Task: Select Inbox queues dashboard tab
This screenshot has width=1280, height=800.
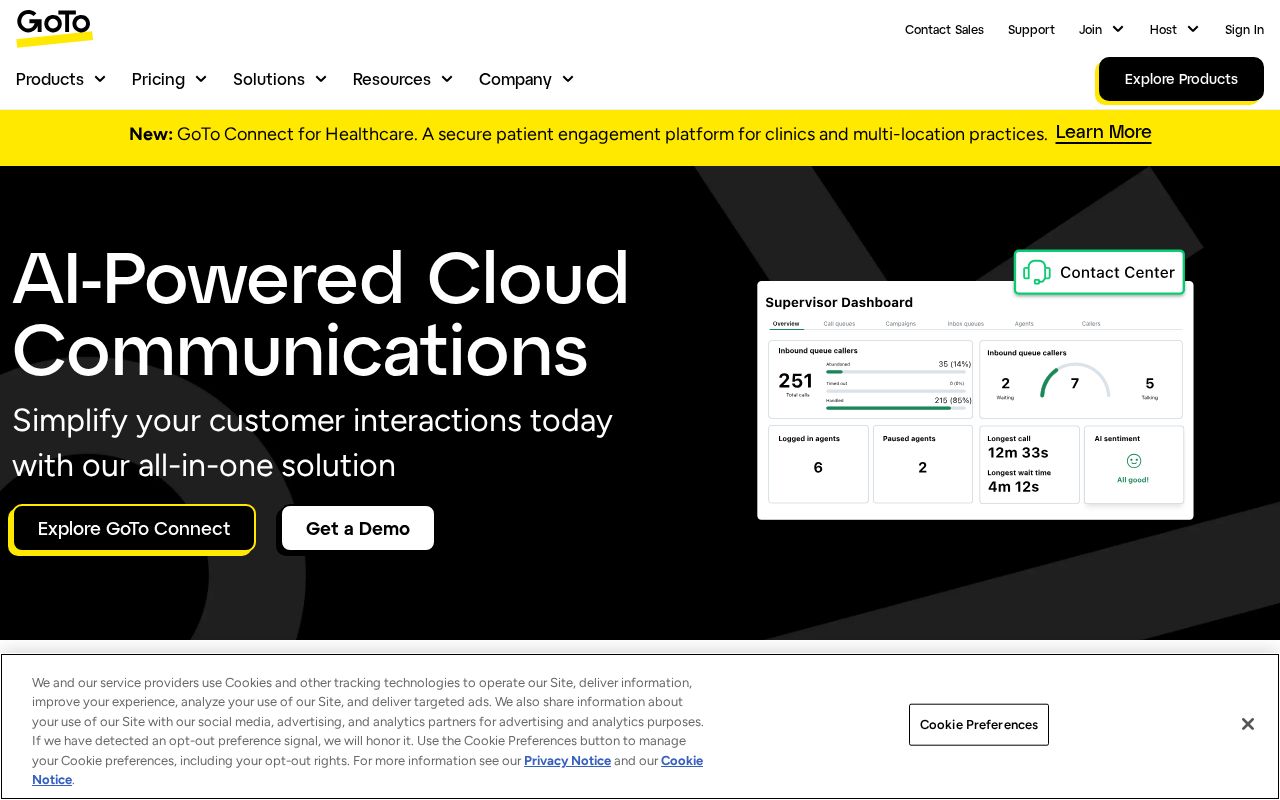Action: tap(965, 324)
